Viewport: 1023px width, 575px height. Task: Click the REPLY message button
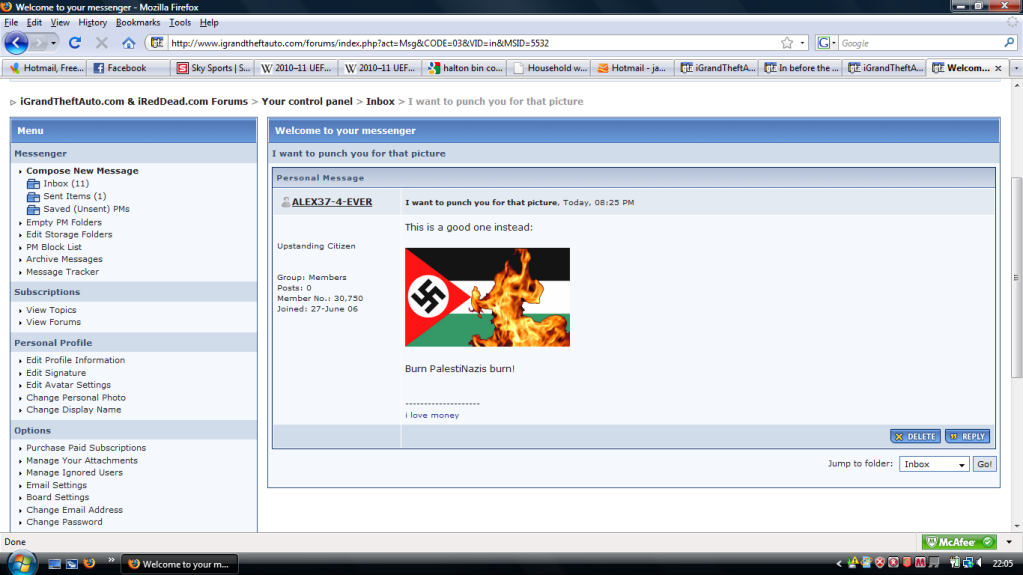tap(968, 437)
